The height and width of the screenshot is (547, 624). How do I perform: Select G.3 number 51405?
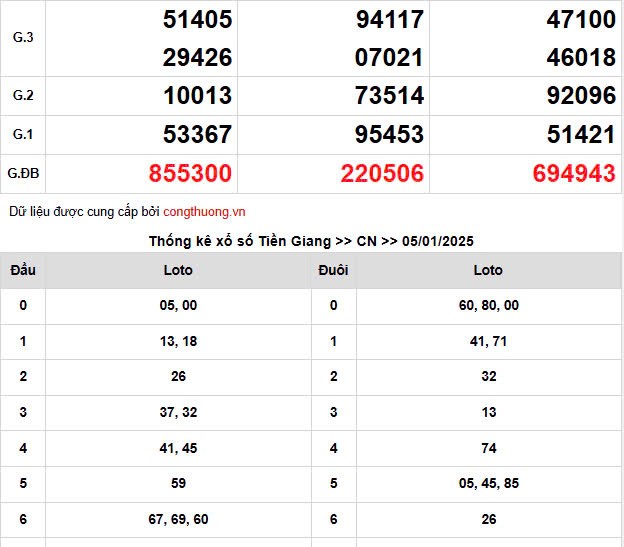pos(198,19)
